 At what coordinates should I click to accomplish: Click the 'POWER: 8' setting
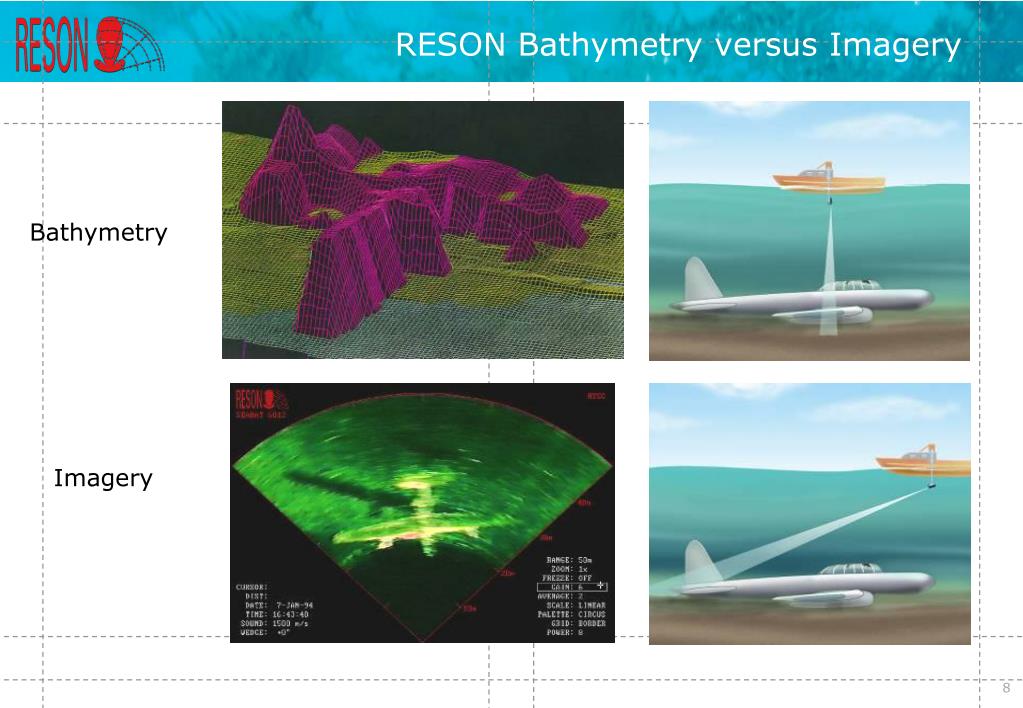tap(564, 632)
